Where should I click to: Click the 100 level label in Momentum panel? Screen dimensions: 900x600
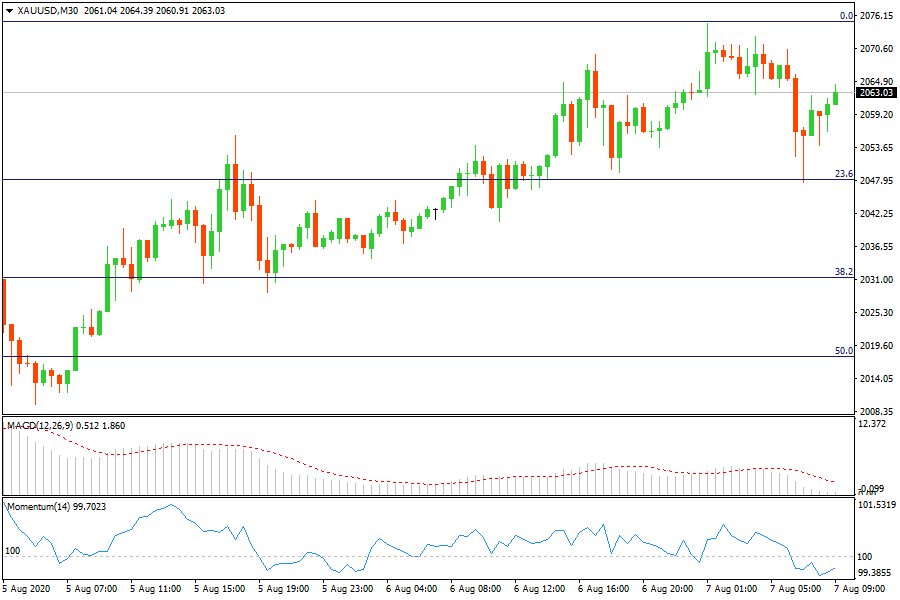(13, 551)
